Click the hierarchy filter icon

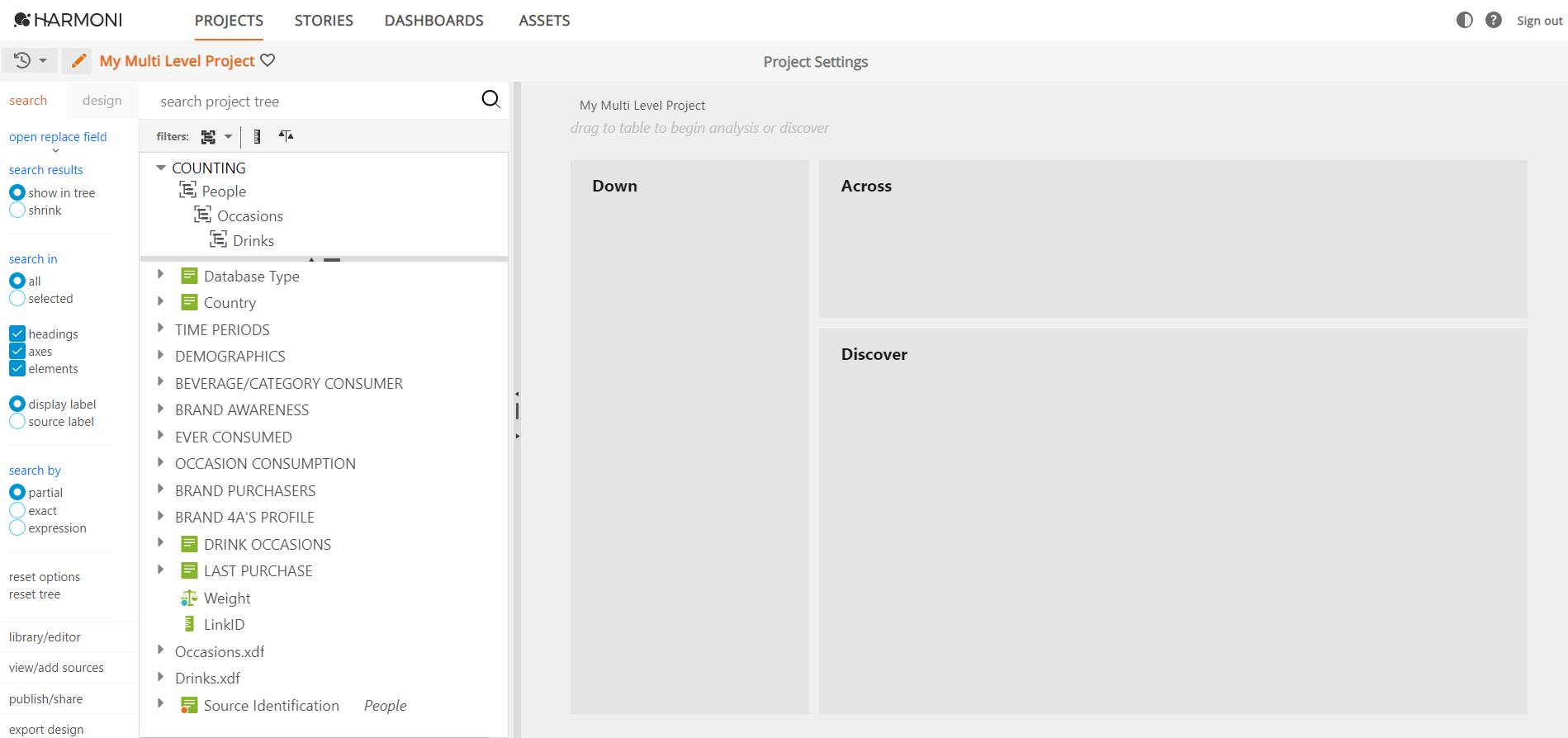[x=208, y=137]
